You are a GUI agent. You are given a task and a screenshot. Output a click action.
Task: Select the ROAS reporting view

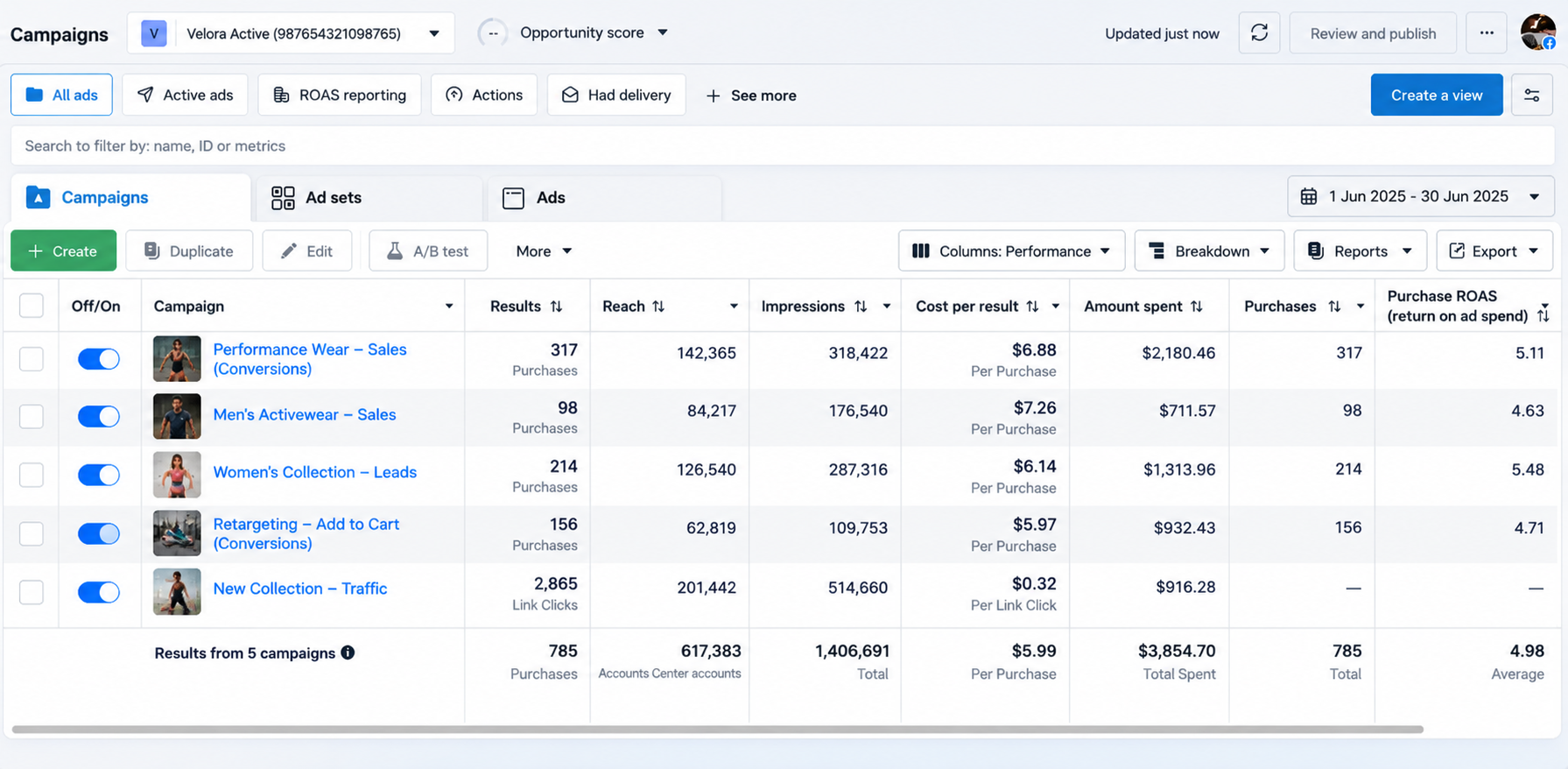[340, 95]
